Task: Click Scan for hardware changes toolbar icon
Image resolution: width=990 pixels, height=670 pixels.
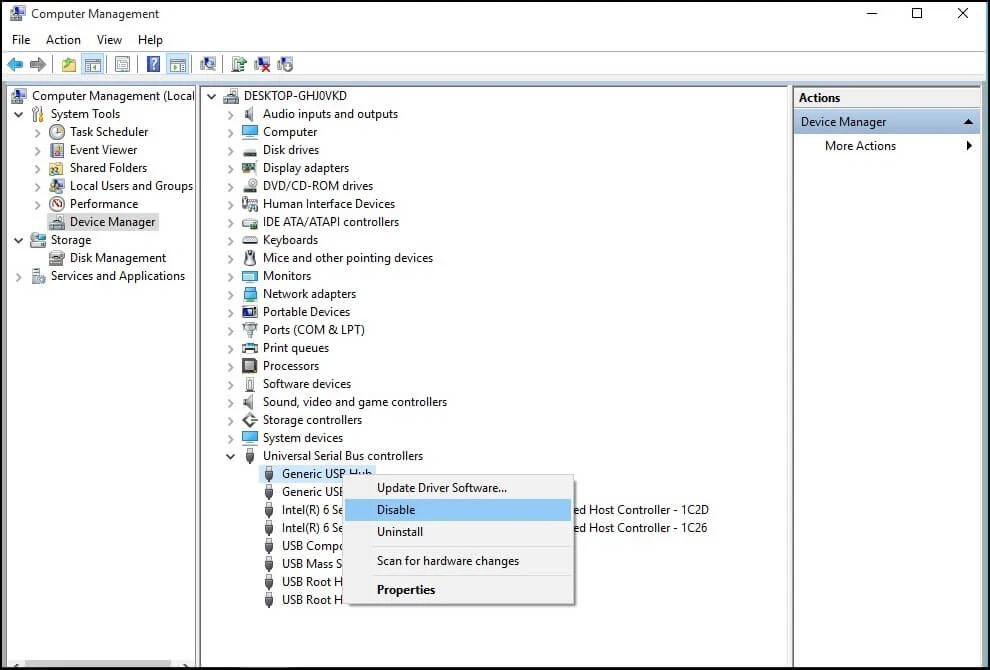Action: click(208, 65)
